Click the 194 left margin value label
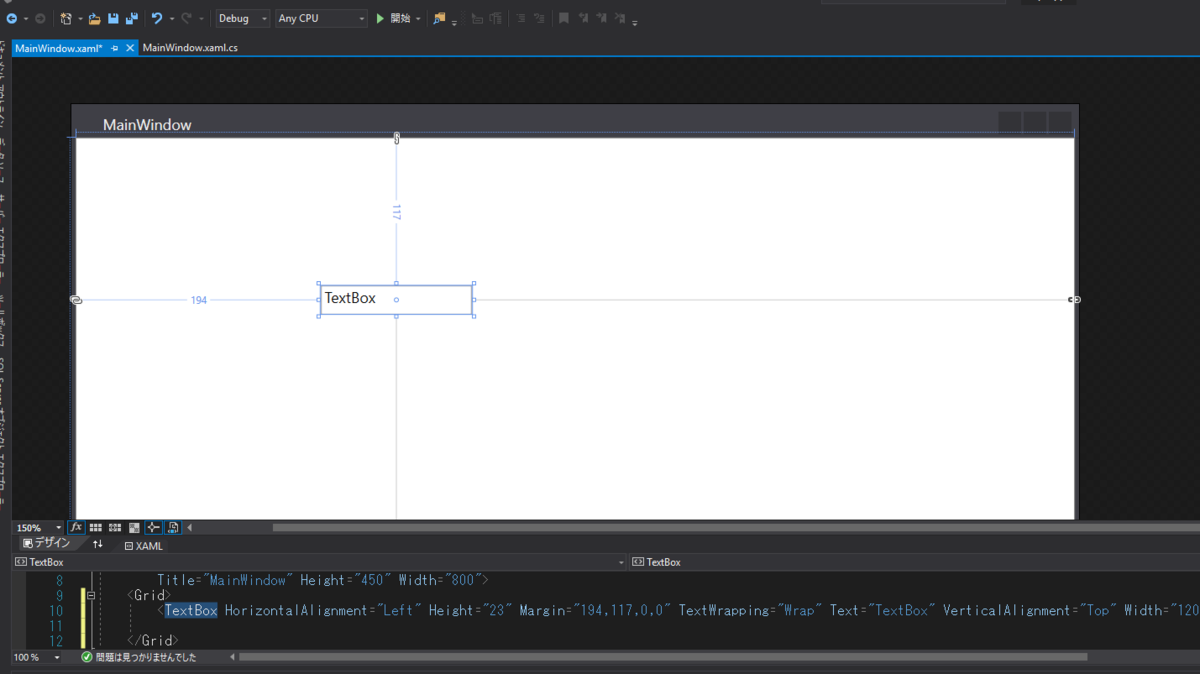 coord(199,300)
